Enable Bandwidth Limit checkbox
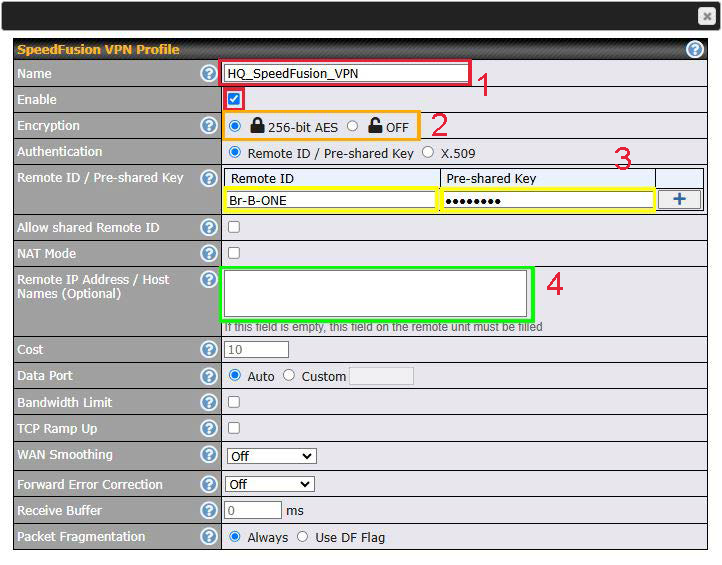722x565 pixels. click(234, 402)
